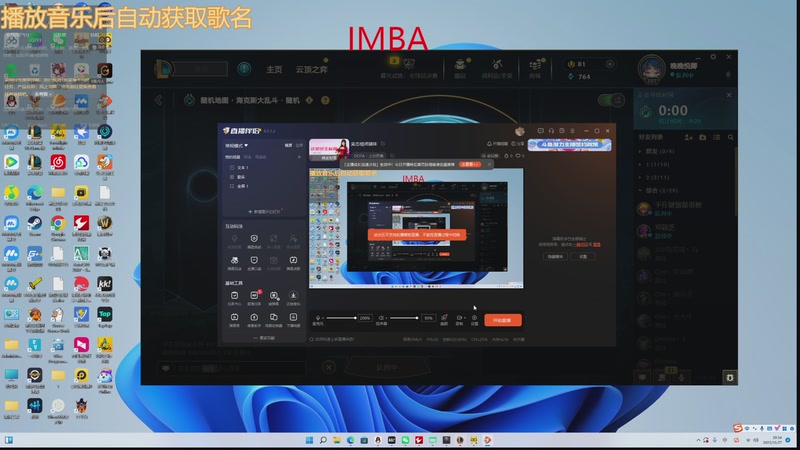This screenshot has width=800, height=450.
Task: Click the 分享 share option
Action: [x=516, y=144]
